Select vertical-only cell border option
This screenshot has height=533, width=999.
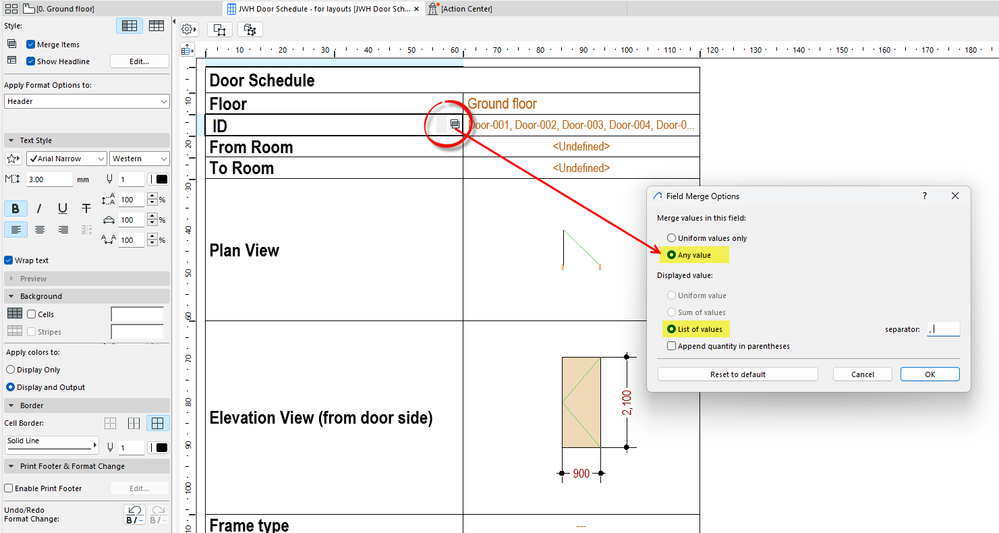click(x=134, y=423)
